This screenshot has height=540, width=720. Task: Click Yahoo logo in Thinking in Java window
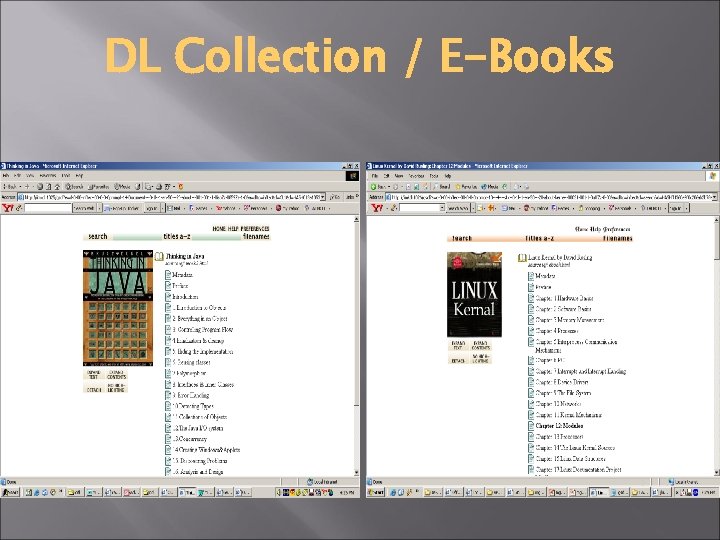(7, 208)
